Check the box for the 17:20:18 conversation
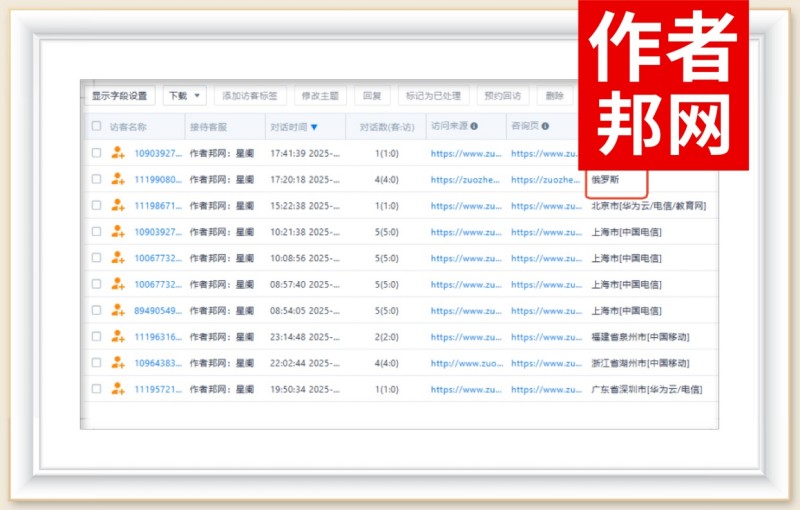Viewport: 800px width, 510px height. pos(96,180)
